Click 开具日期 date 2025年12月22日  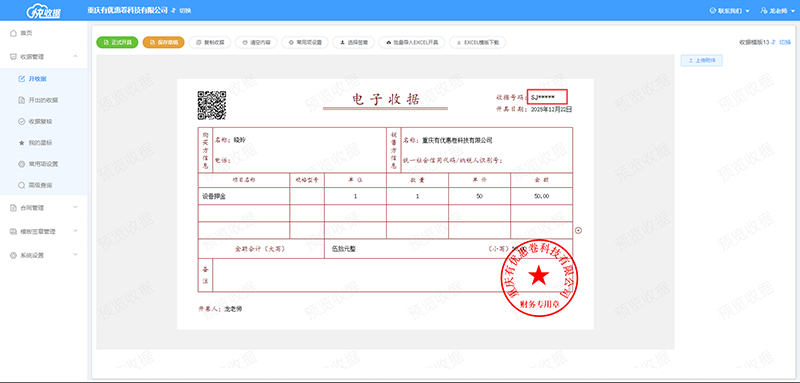(552, 109)
